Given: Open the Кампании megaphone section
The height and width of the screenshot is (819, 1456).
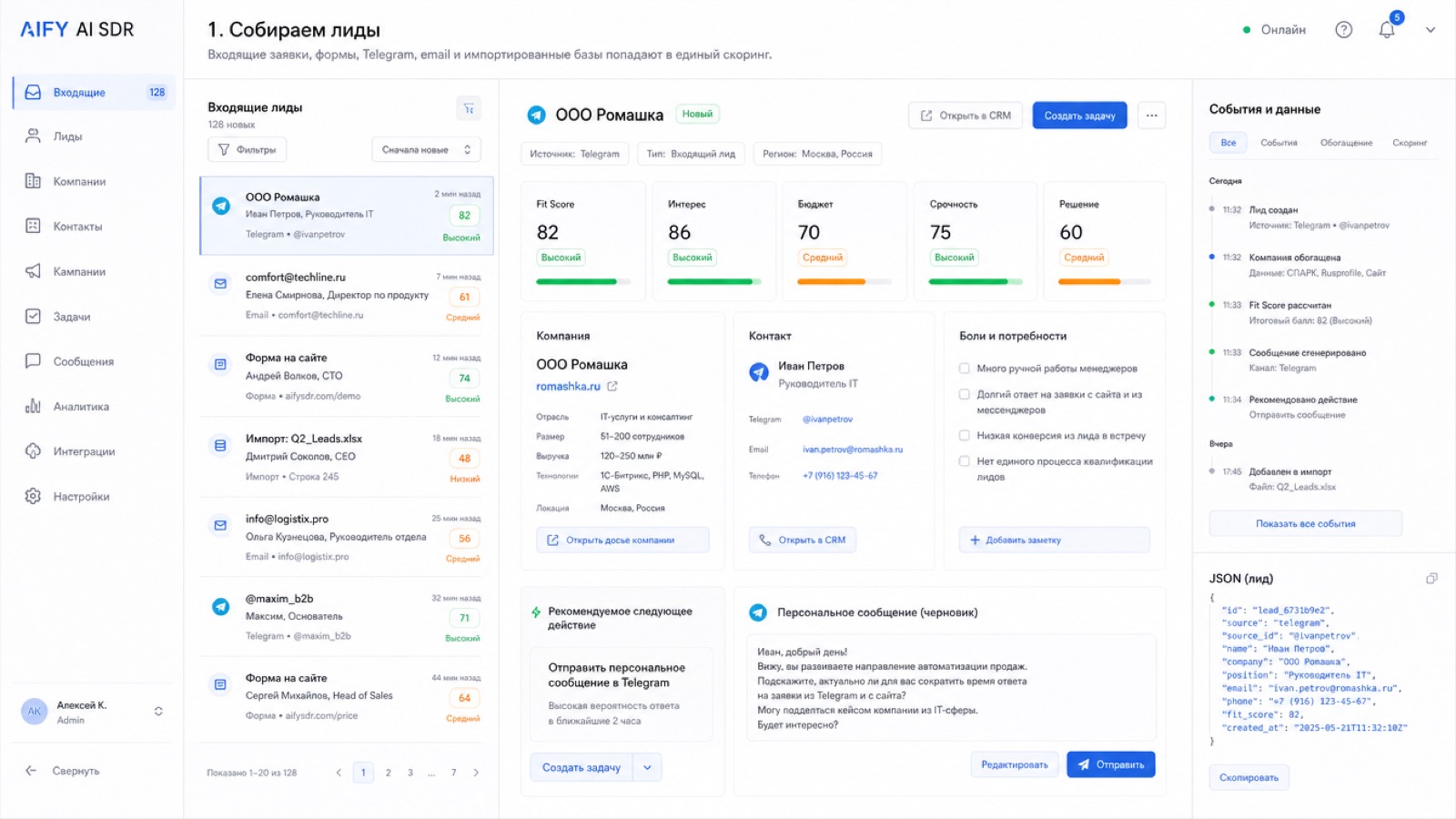Looking at the screenshot, I should [x=79, y=271].
